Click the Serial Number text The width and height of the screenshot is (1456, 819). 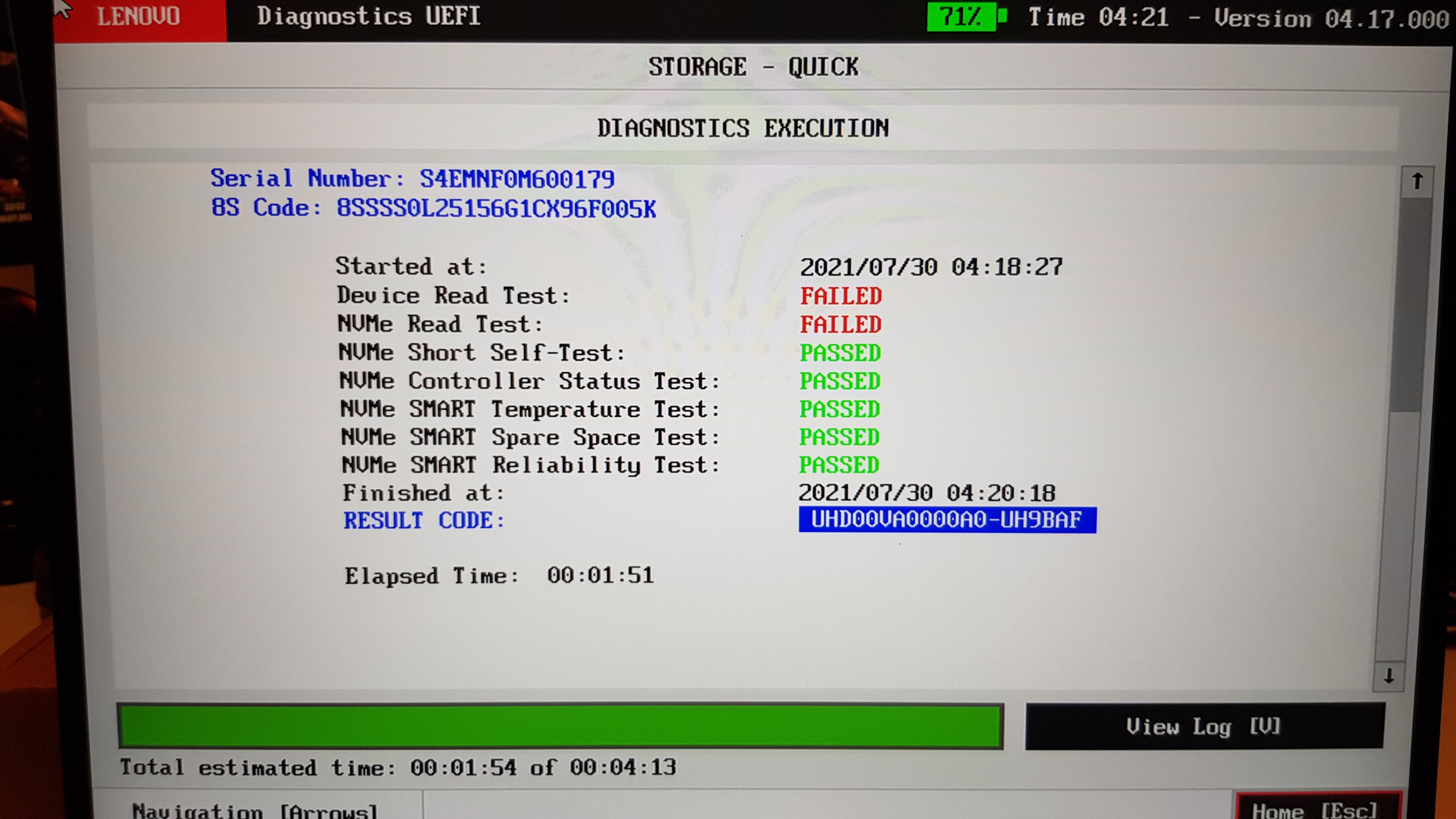pyautogui.click(x=413, y=179)
